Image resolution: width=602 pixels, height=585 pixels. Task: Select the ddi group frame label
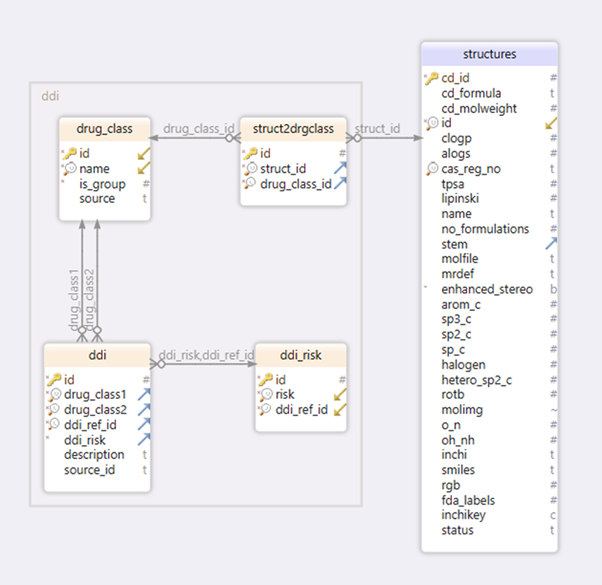[x=50, y=96]
